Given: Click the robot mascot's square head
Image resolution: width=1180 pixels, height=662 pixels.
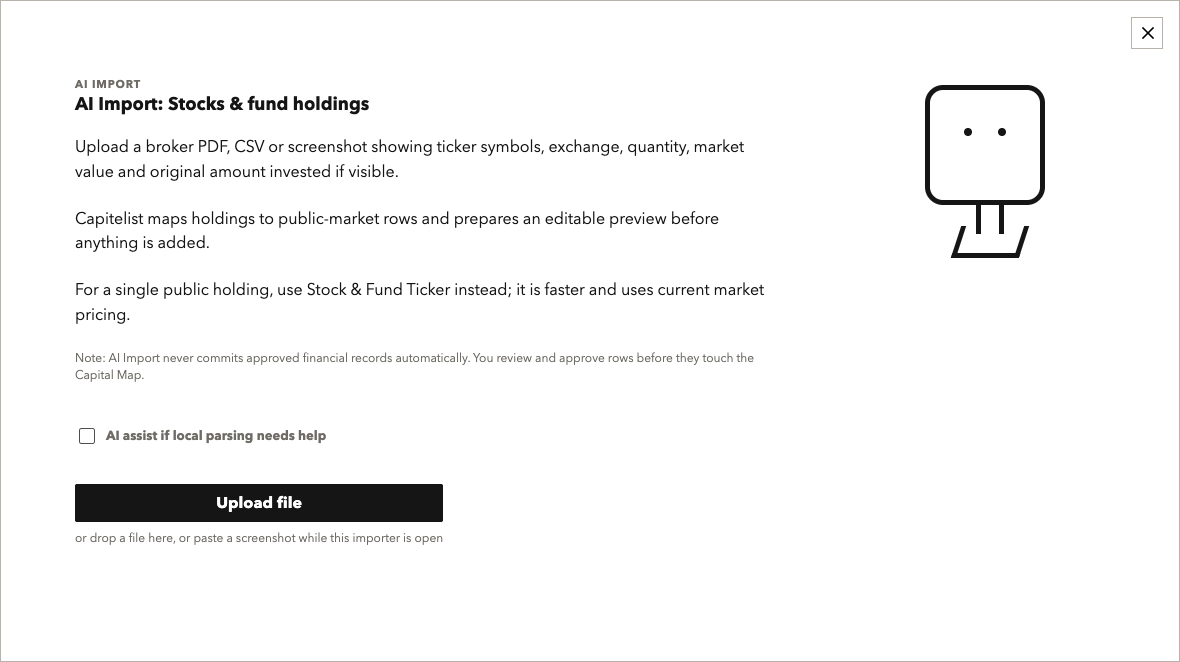Looking at the screenshot, I should point(984,144).
